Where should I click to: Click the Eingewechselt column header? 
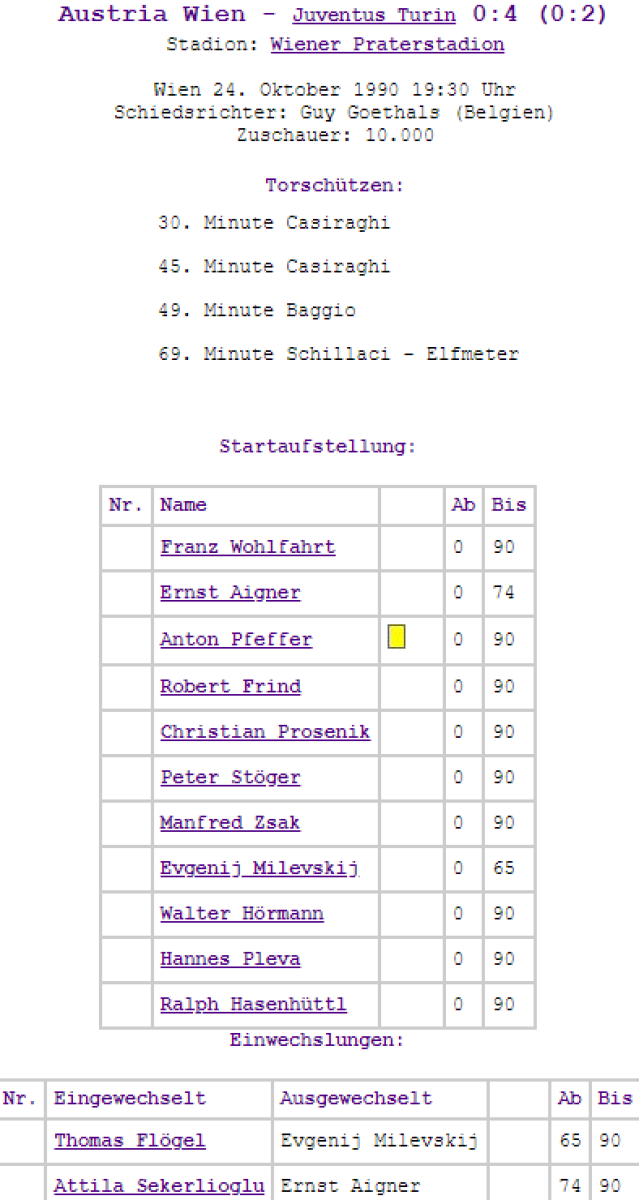coord(130,1098)
